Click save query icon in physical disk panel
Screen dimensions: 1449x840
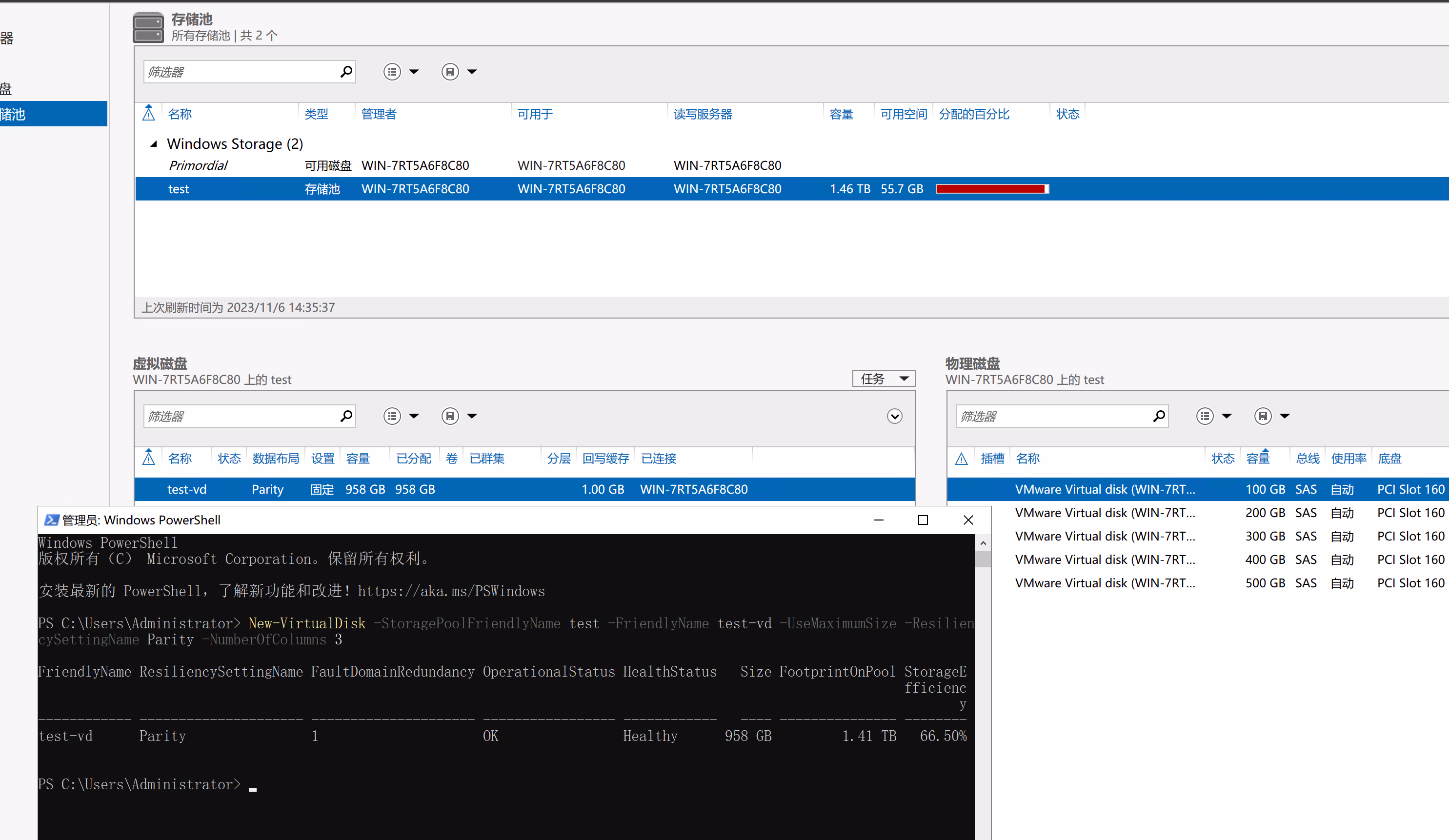pos(1263,416)
